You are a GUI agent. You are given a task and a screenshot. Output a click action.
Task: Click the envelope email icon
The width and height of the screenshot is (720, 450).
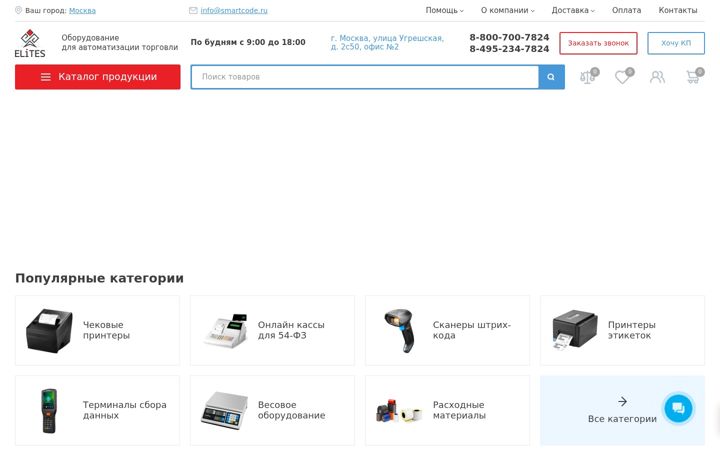(193, 10)
